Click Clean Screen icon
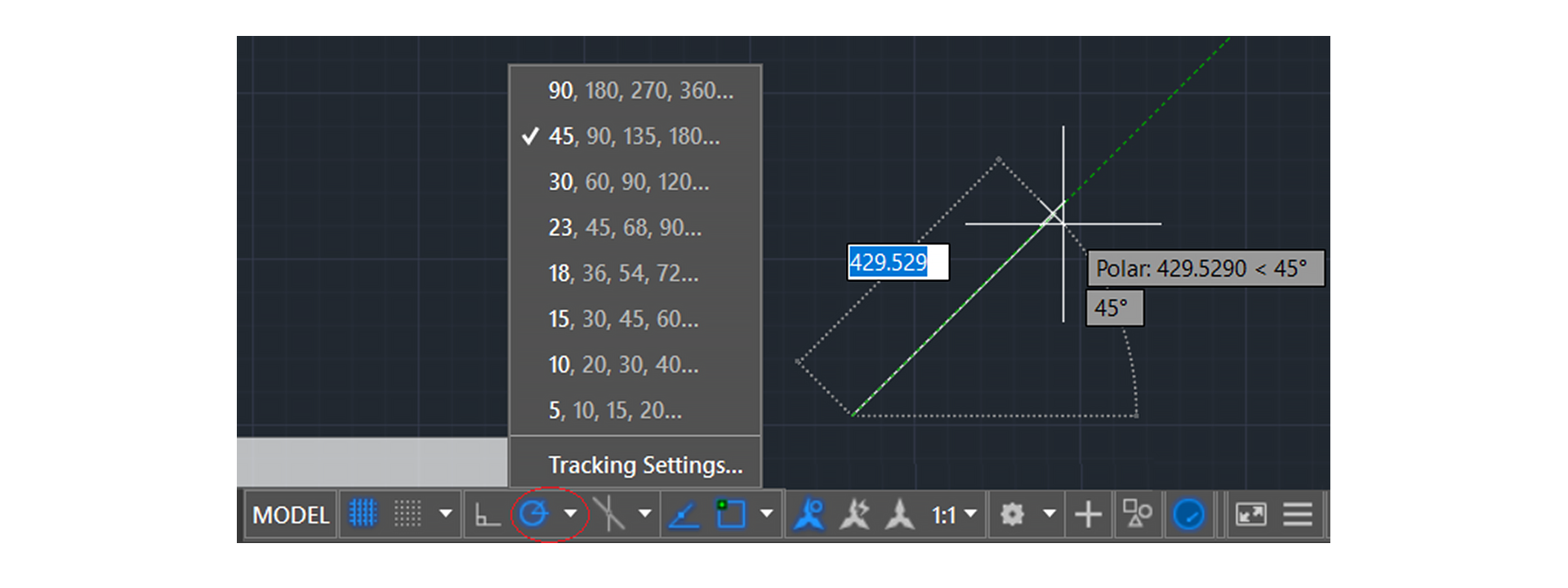The height and width of the screenshot is (588, 1568). pyautogui.click(x=1250, y=514)
